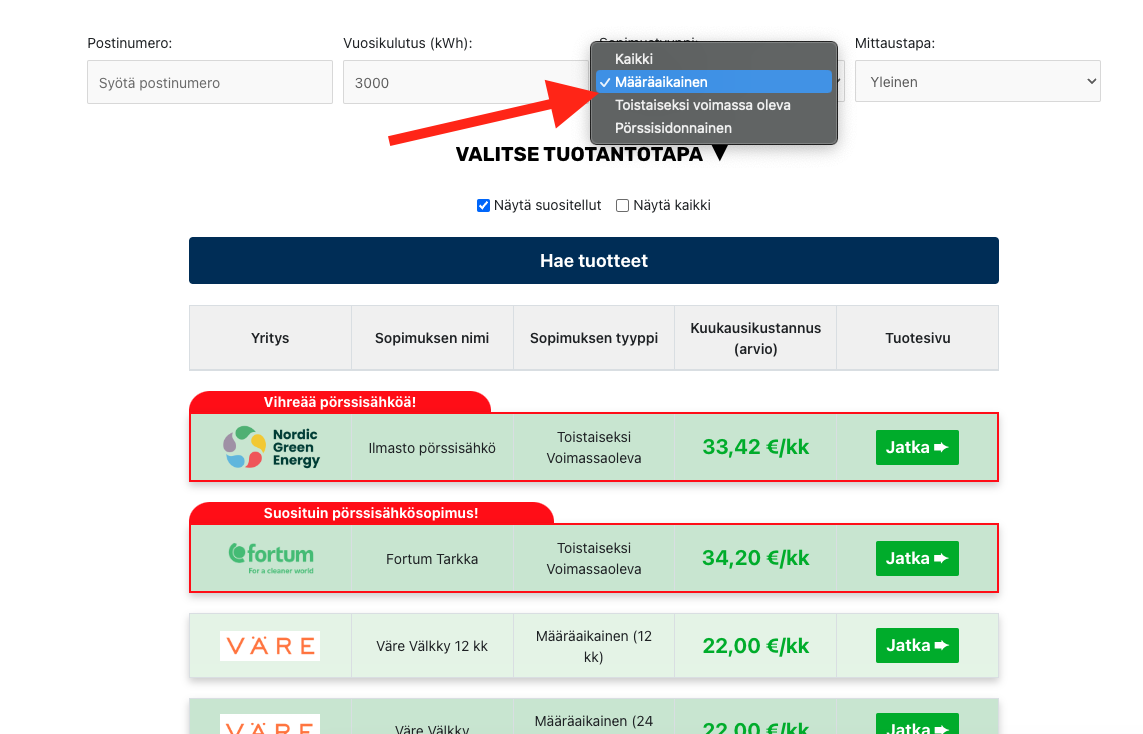Viewport: 1143px width, 734px height.
Task: Click Jatka for Fortum Tarkka
Action: [x=917, y=558]
